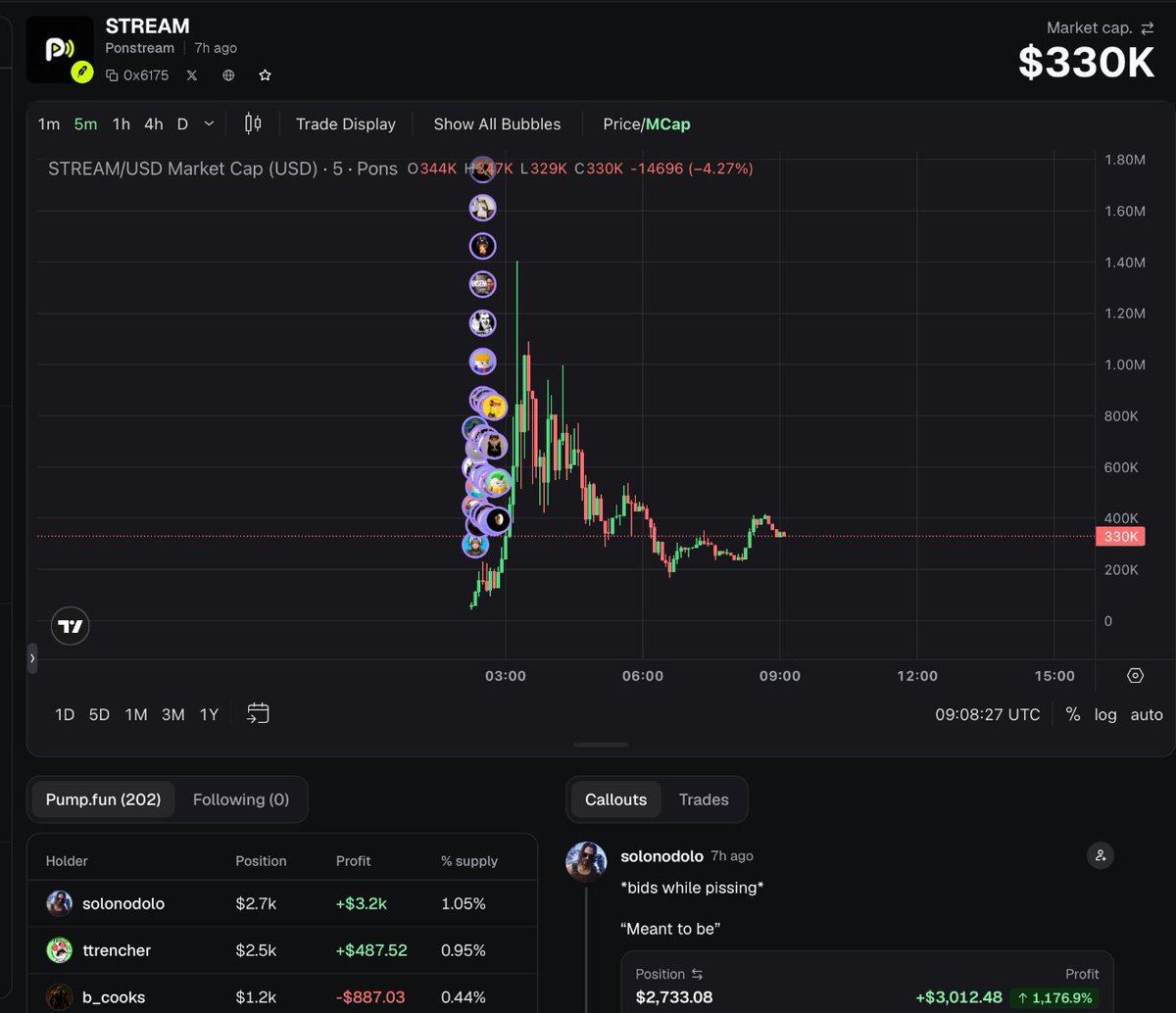Screen dimensions: 1176x1013
Task: Click the Ponstream platform label
Action: coord(140,48)
